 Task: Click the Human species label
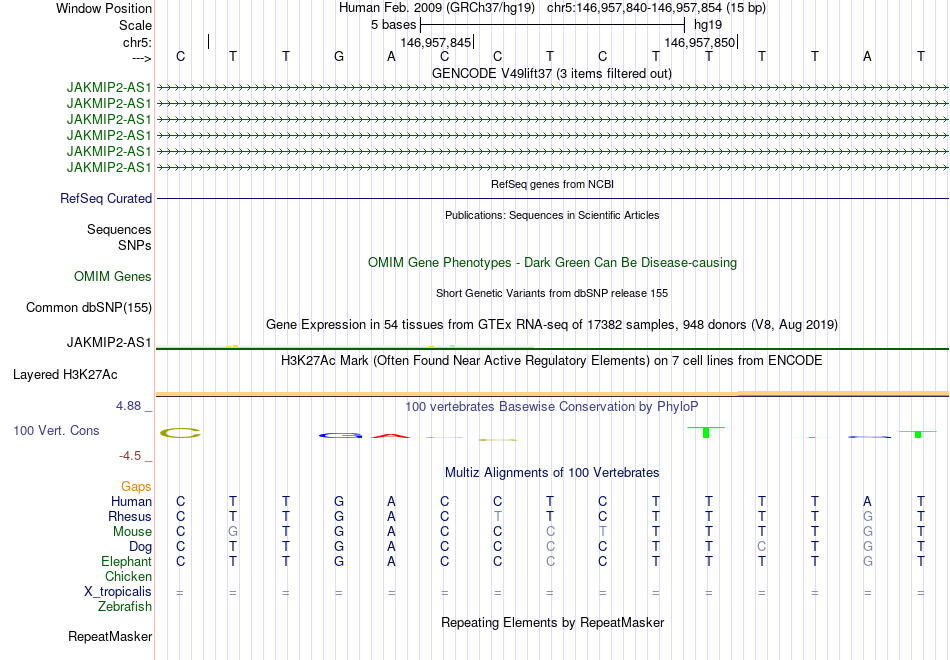(x=131, y=501)
